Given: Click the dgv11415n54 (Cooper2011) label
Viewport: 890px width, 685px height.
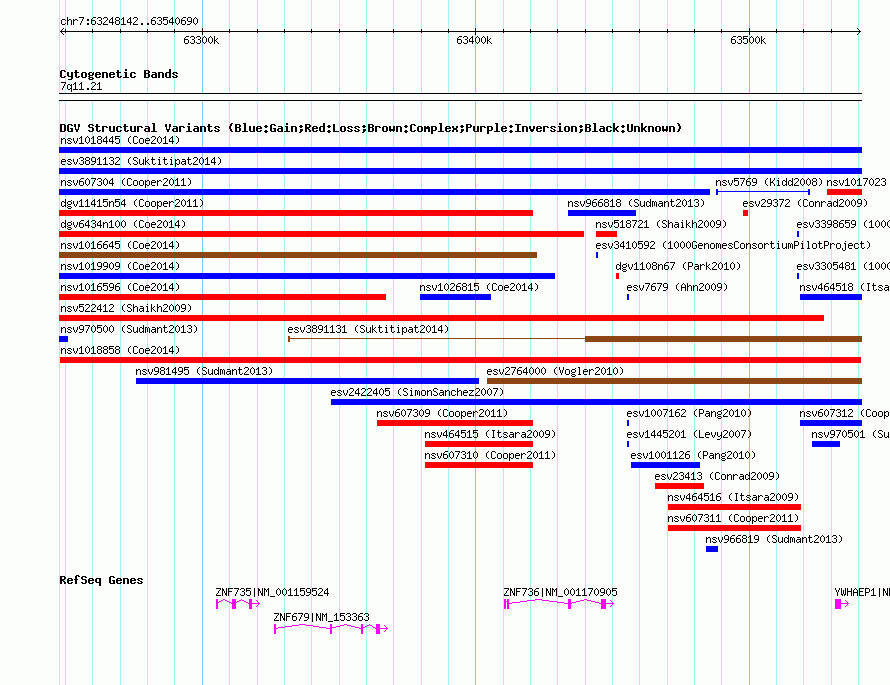Looking at the screenshot, I should [x=132, y=203].
